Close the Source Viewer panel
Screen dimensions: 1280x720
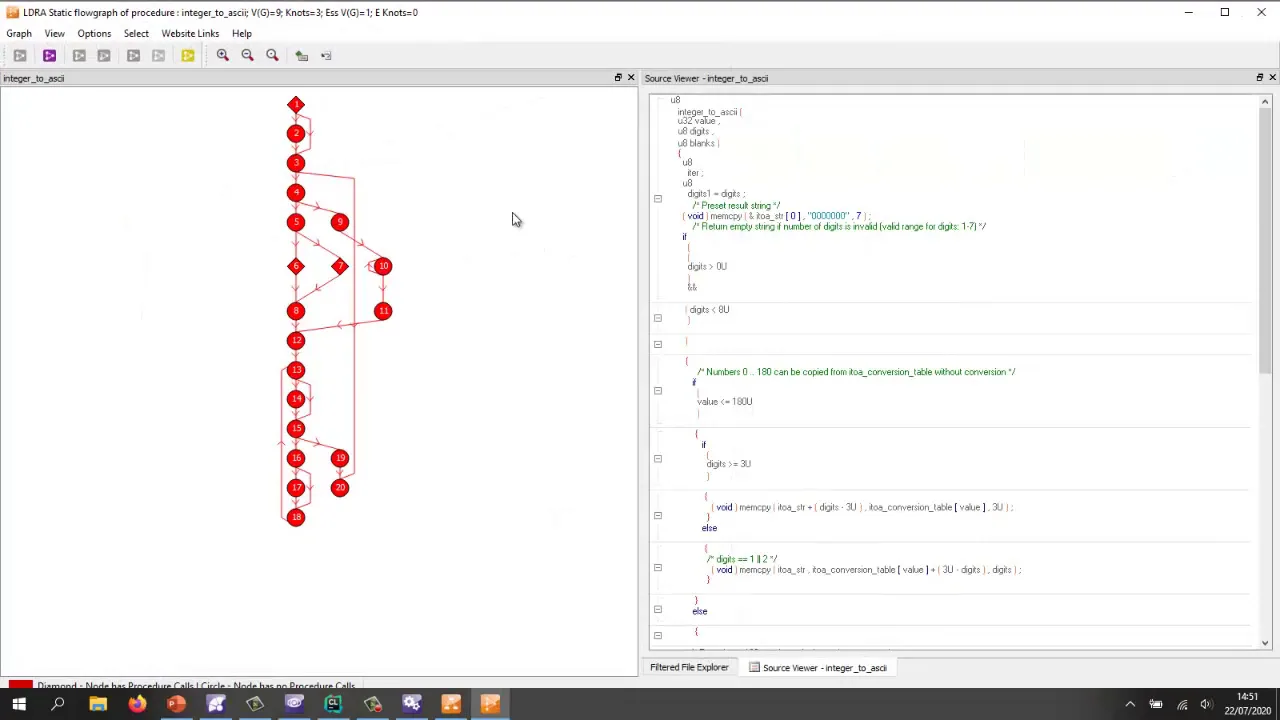[1273, 78]
